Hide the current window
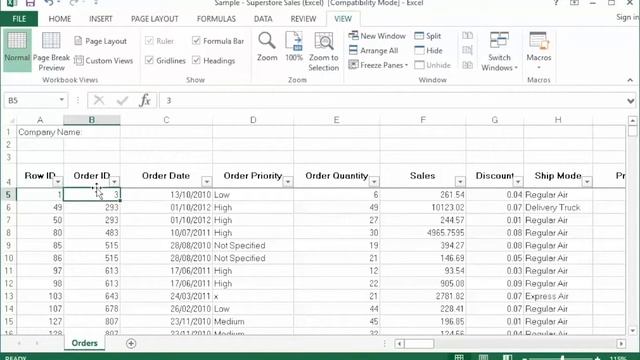Screen dimensions: 640x360 click(428, 51)
